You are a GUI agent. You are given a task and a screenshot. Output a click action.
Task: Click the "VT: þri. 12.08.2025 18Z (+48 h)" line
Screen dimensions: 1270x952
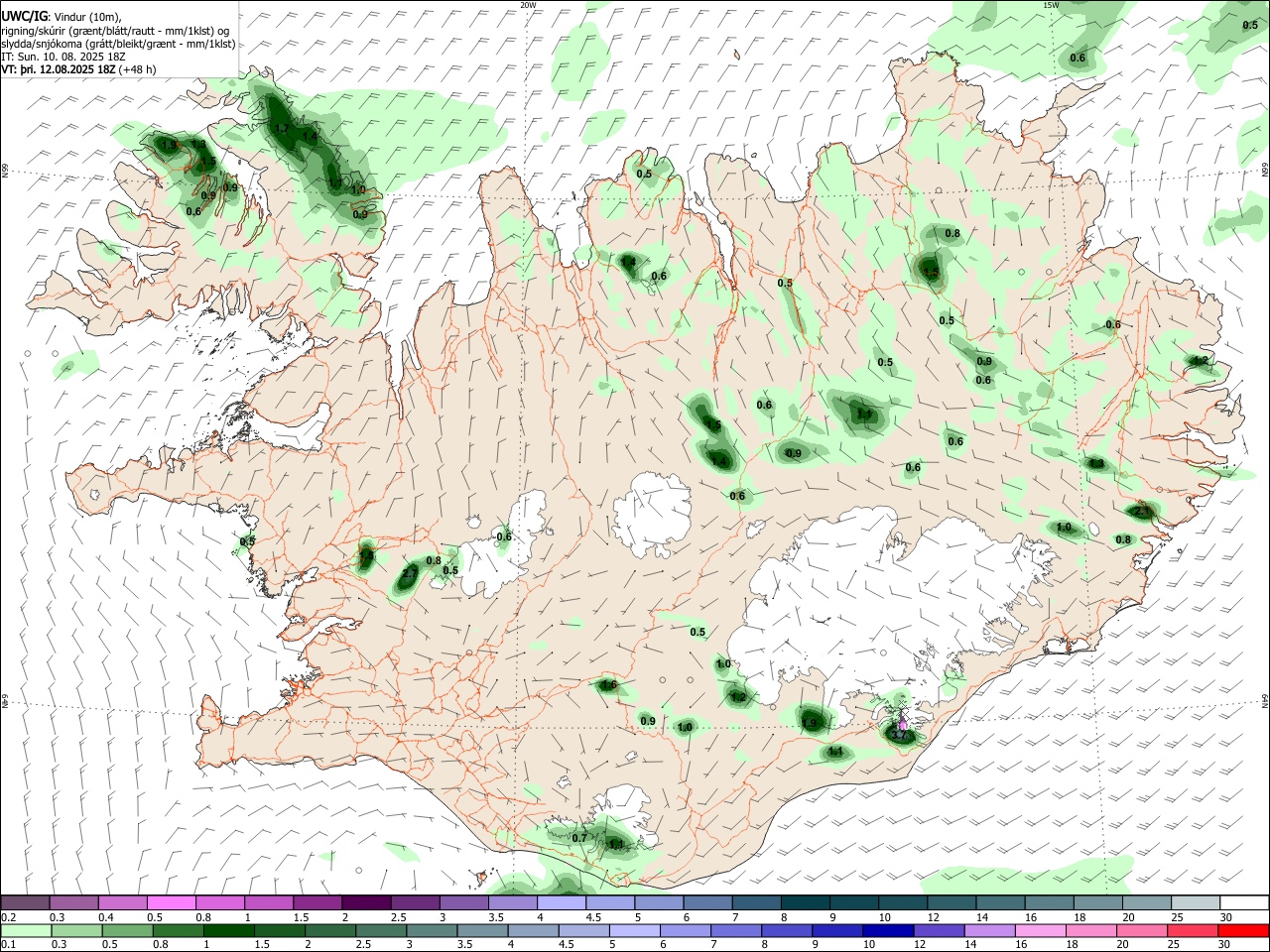[78, 69]
